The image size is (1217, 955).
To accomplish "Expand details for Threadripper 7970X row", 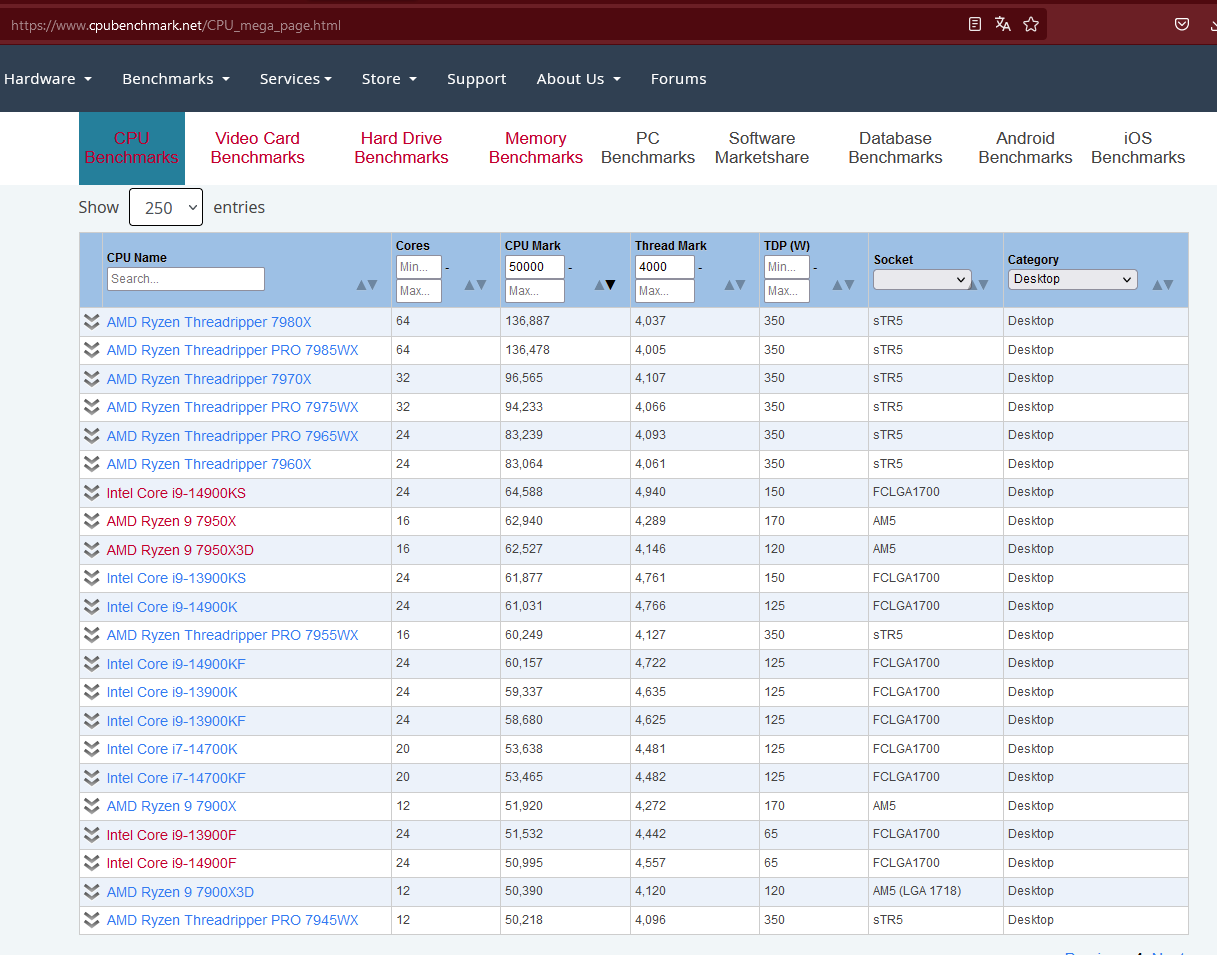I will tap(92, 379).
